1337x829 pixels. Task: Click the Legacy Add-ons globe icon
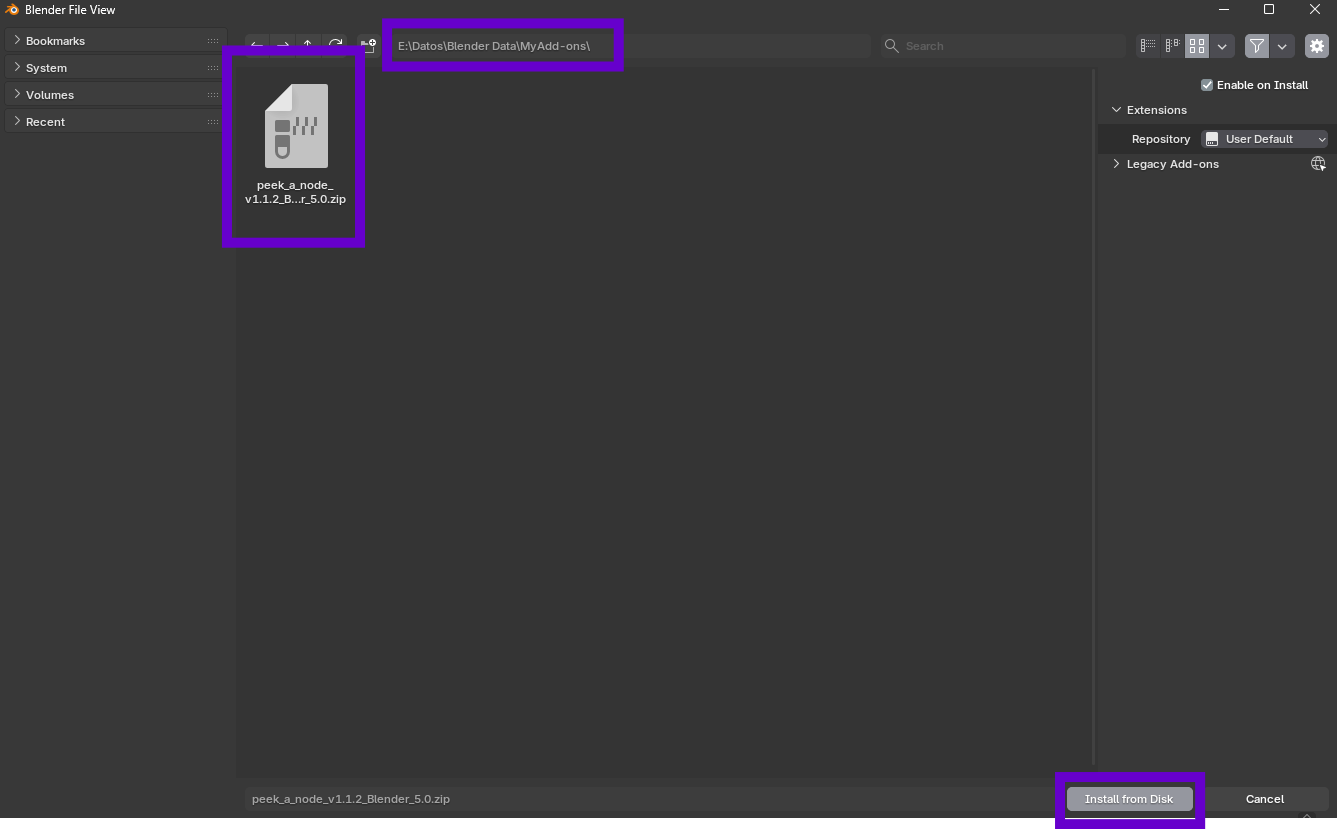(1318, 164)
